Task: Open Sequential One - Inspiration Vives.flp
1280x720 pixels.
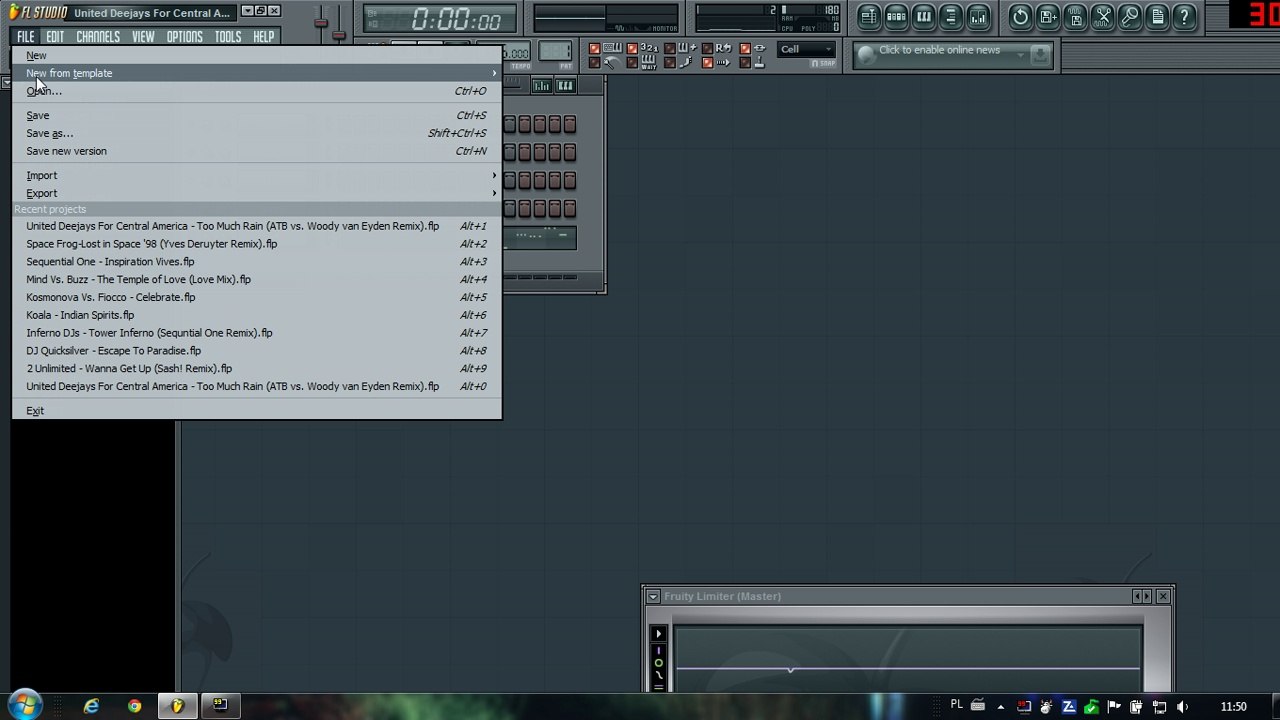Action: (x=256, y=262)
